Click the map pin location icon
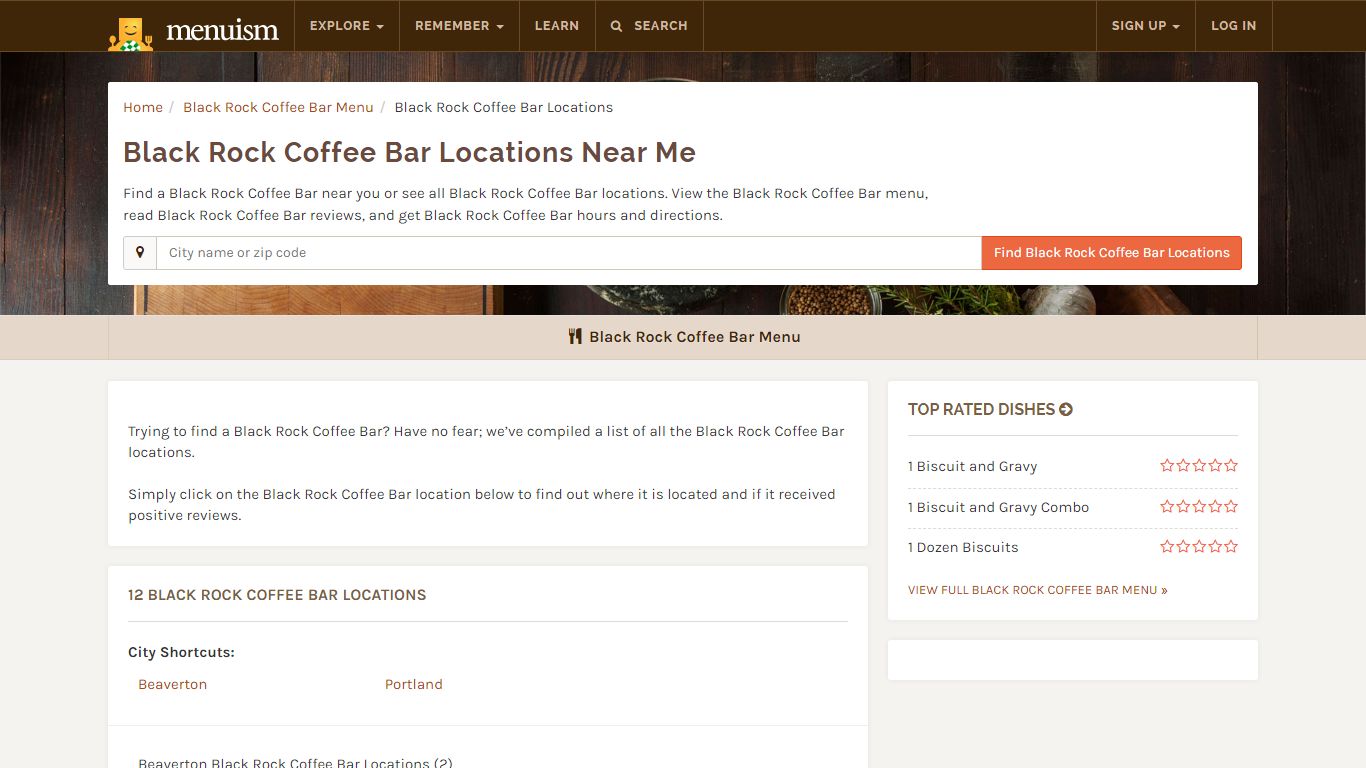Image resolution: width=1366 pixels, height=768 pixels. 140,253
